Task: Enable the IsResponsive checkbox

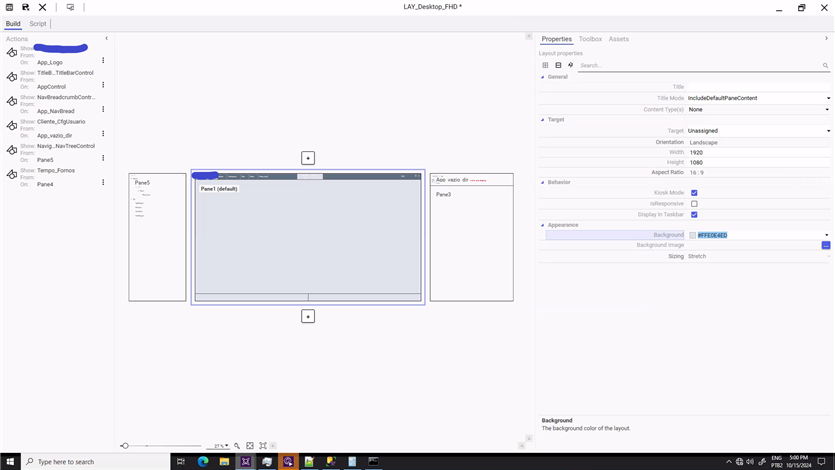Action: pos(694,204)
